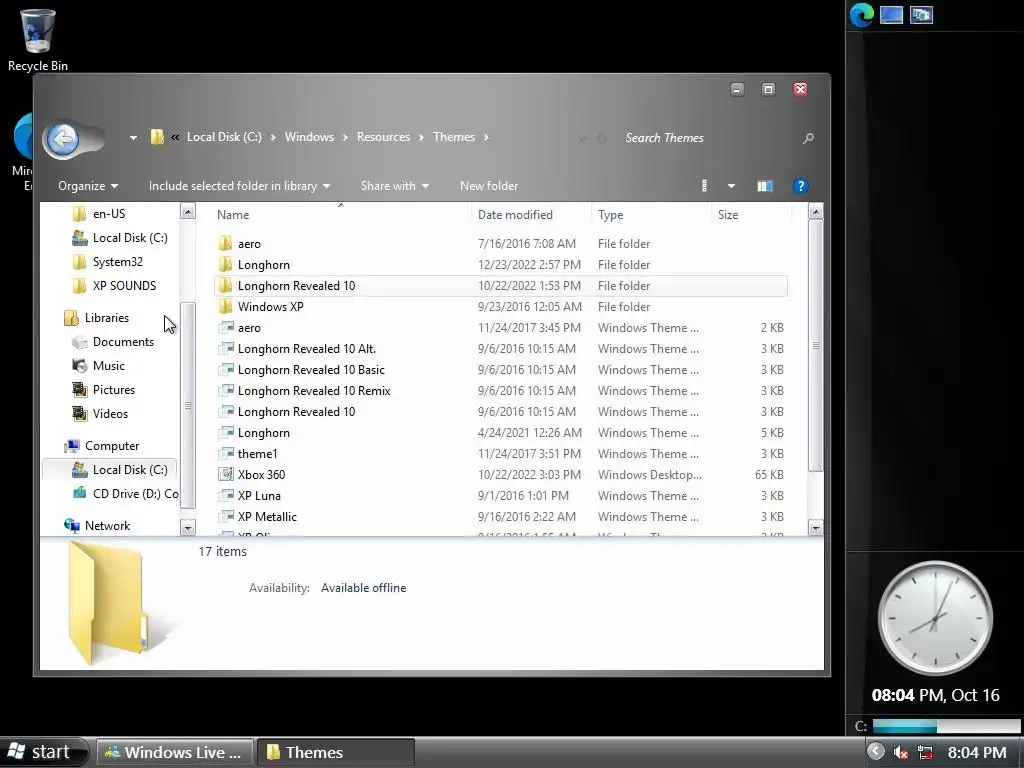Select Windows in address breadcrumb
This screenshot has width=1024, height=768.
[x=309, y=136]
